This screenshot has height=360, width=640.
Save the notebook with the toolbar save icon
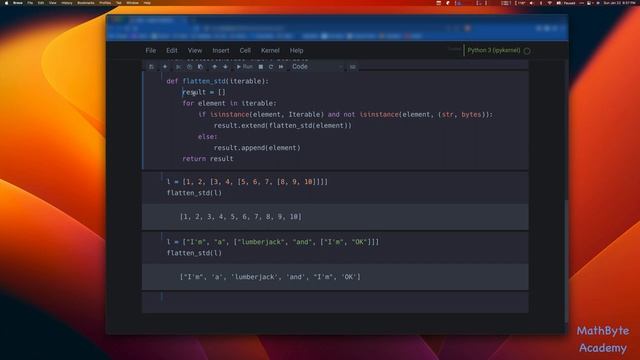[151, 67]
